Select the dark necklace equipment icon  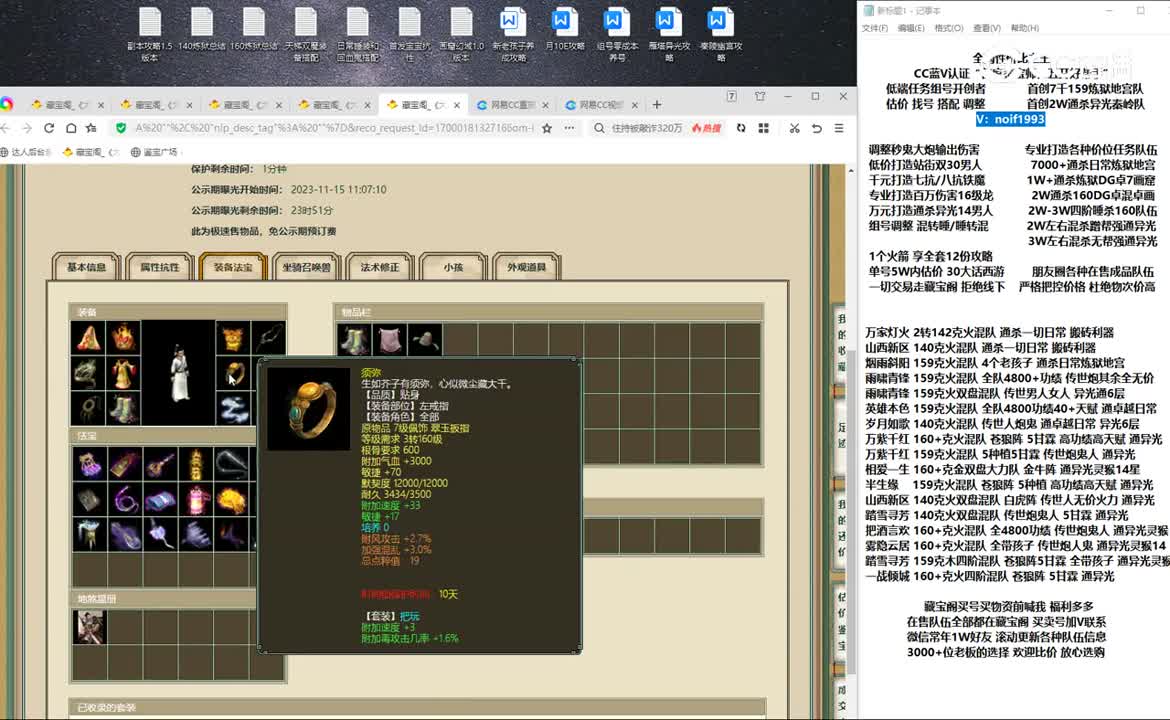(x=269, y=338)
